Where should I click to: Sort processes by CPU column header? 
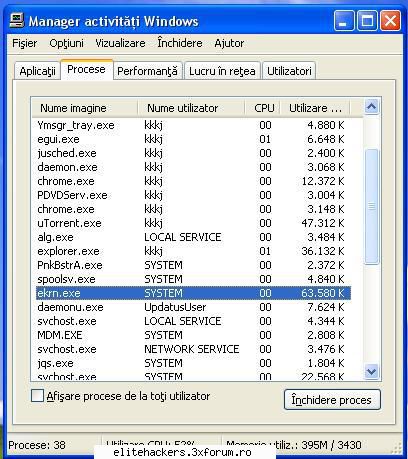pos(263,108)
